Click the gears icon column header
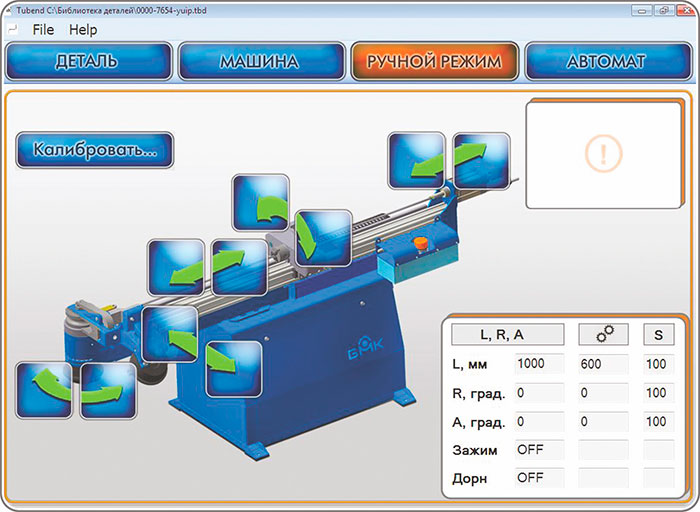 [603, 335]
